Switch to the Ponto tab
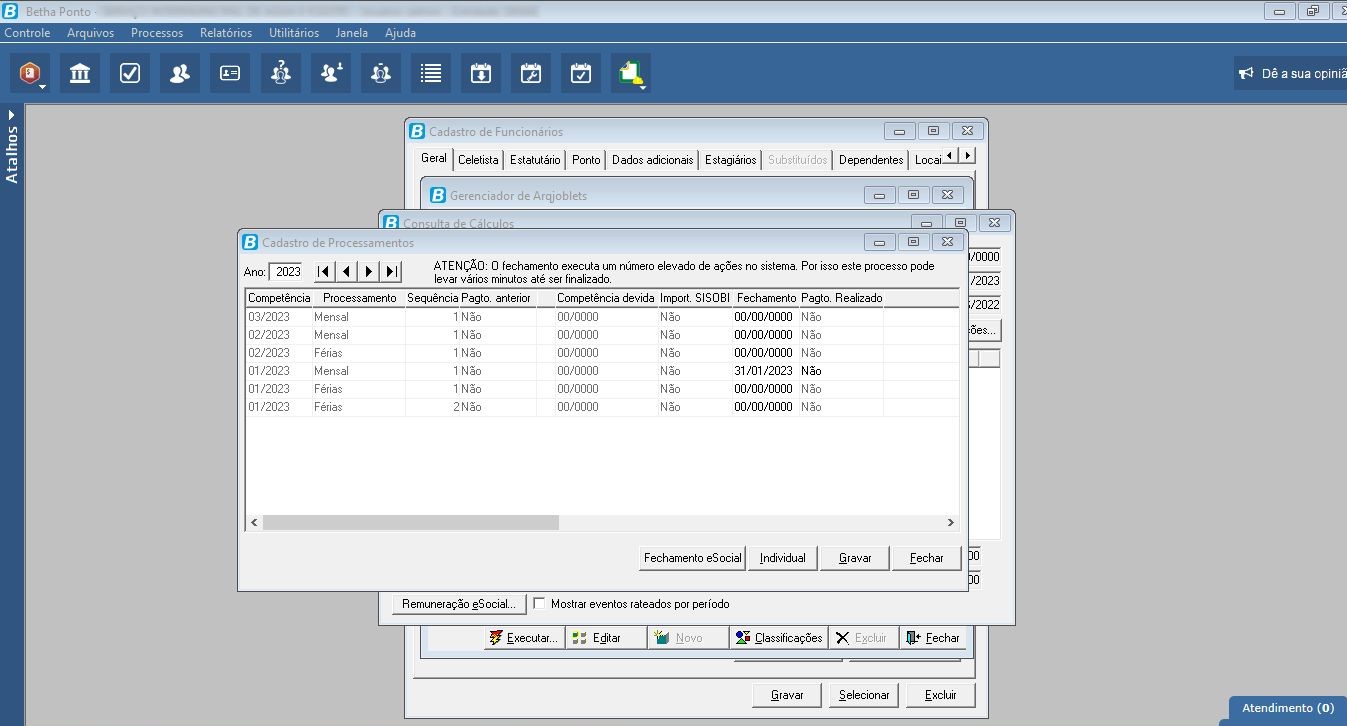 pyautogui.click(x=586, y=160)
